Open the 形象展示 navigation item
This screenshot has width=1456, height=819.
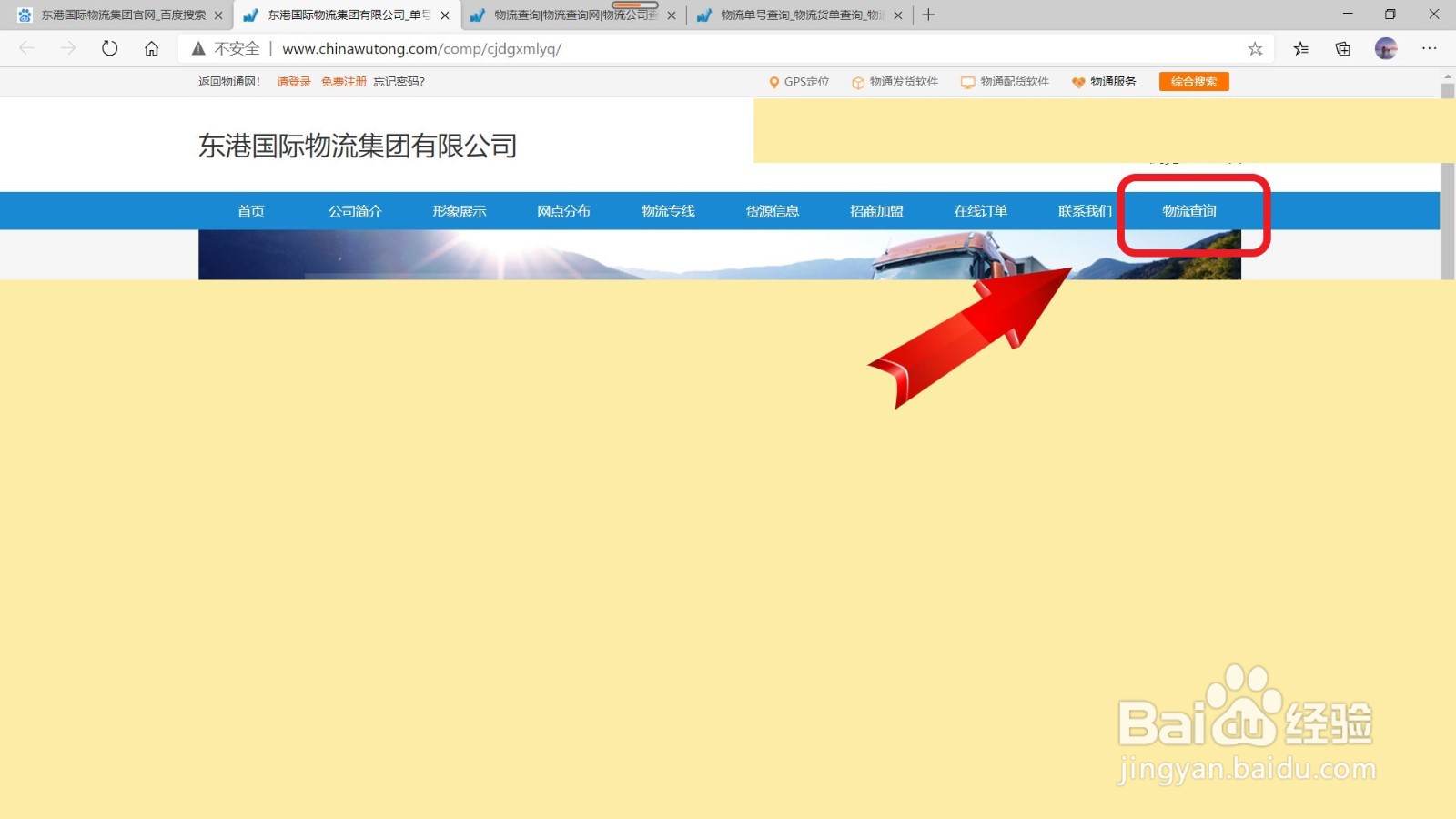point(460,211)
